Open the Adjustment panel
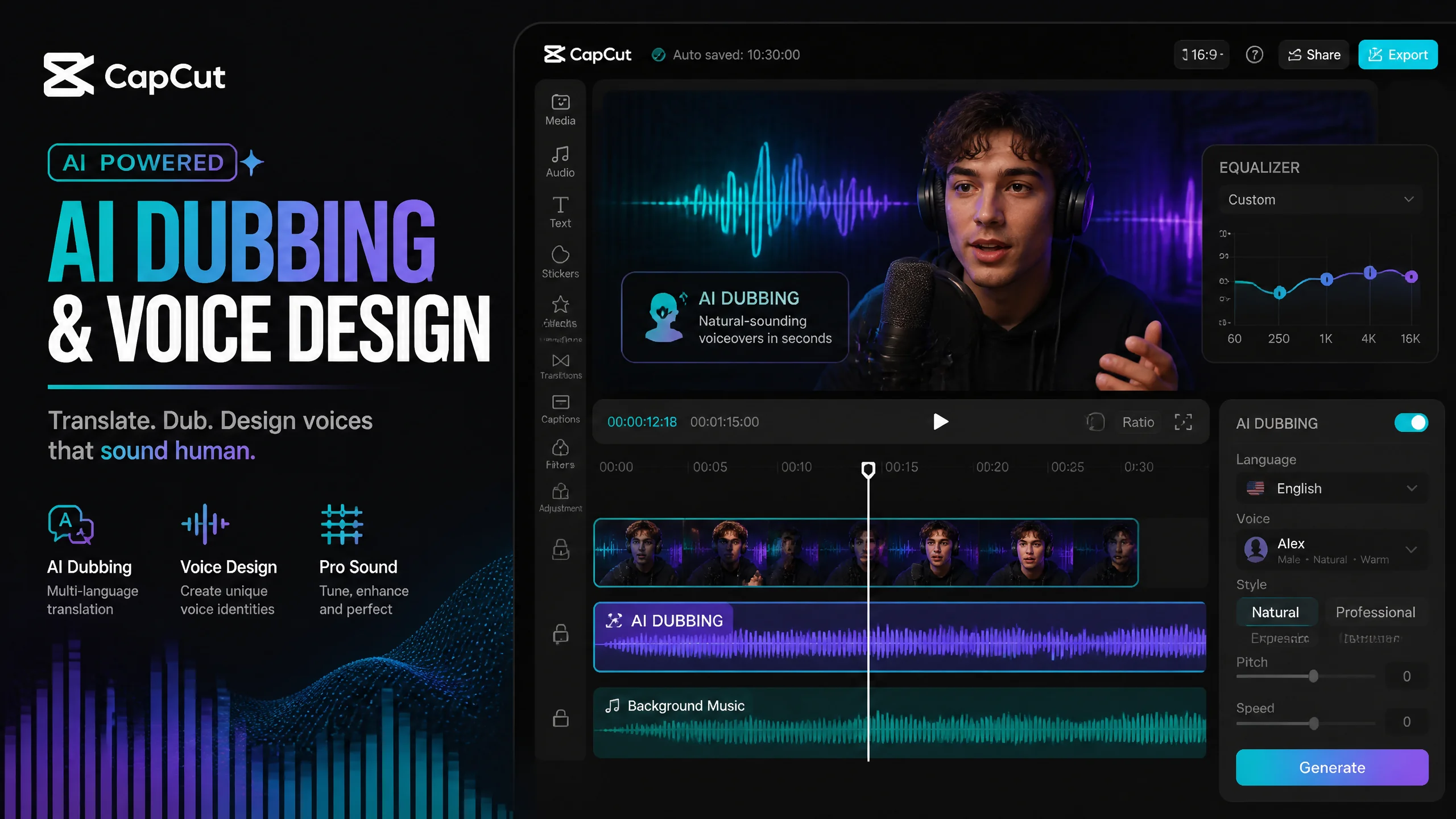This screenshot has width=1456, height=819. click(561, 498)
